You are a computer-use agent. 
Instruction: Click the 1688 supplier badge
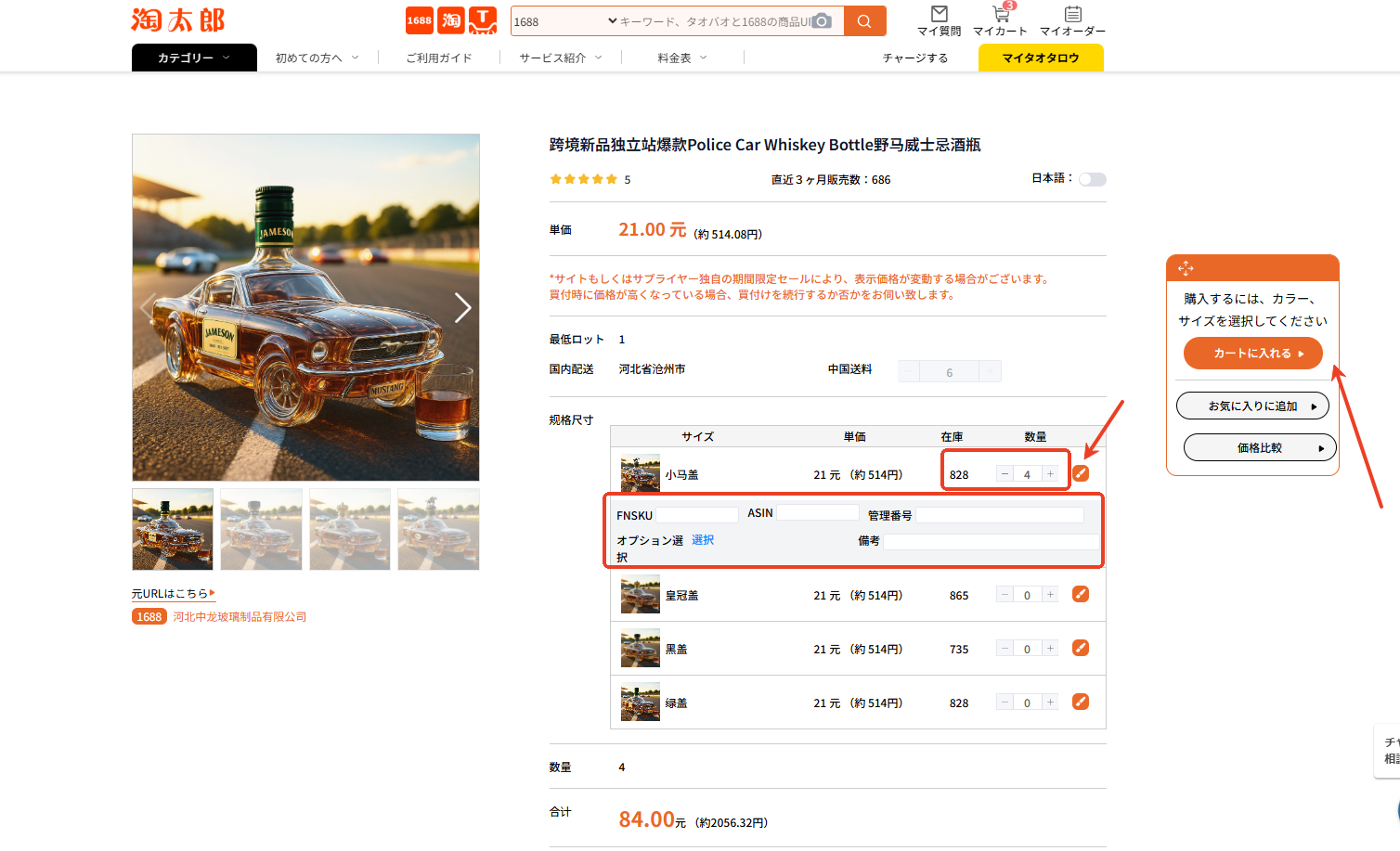(x=149, y=616)
